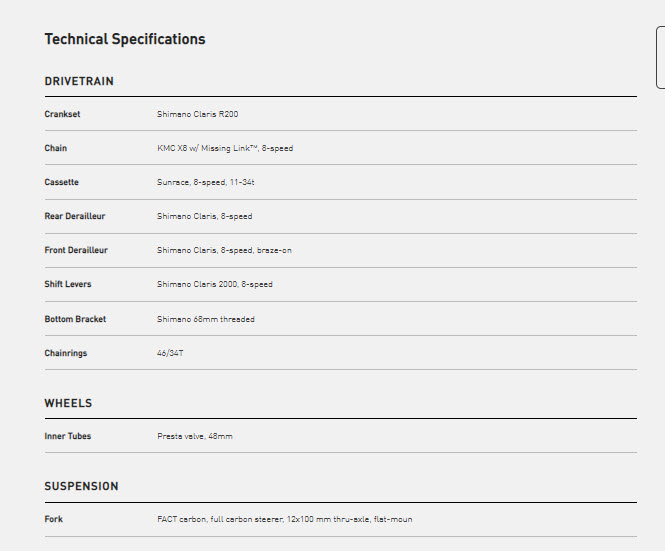Click KMC X8 Missing Link chain text
Screen dimensions: 665x551
225,148
